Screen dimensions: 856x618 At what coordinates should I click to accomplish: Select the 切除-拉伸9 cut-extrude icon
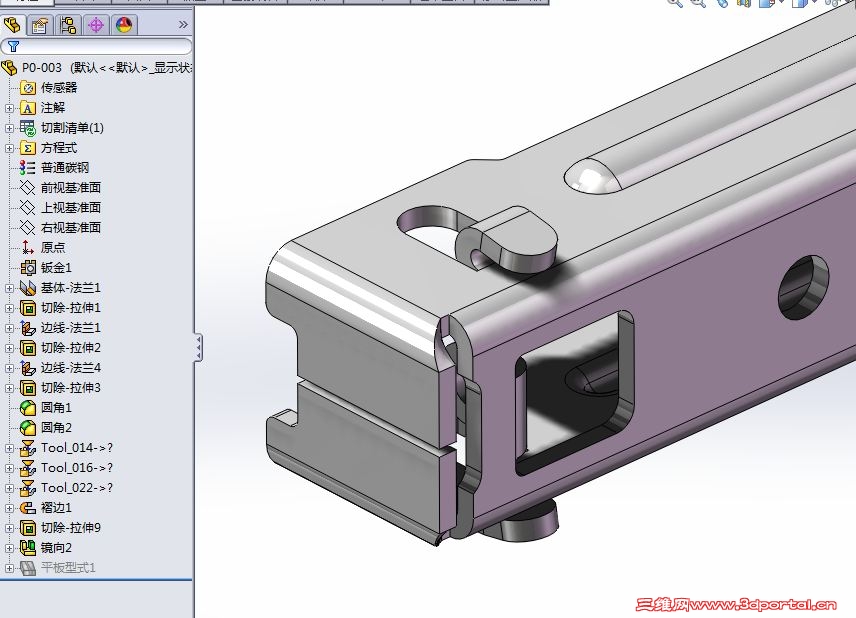click(x=28, y=528)
